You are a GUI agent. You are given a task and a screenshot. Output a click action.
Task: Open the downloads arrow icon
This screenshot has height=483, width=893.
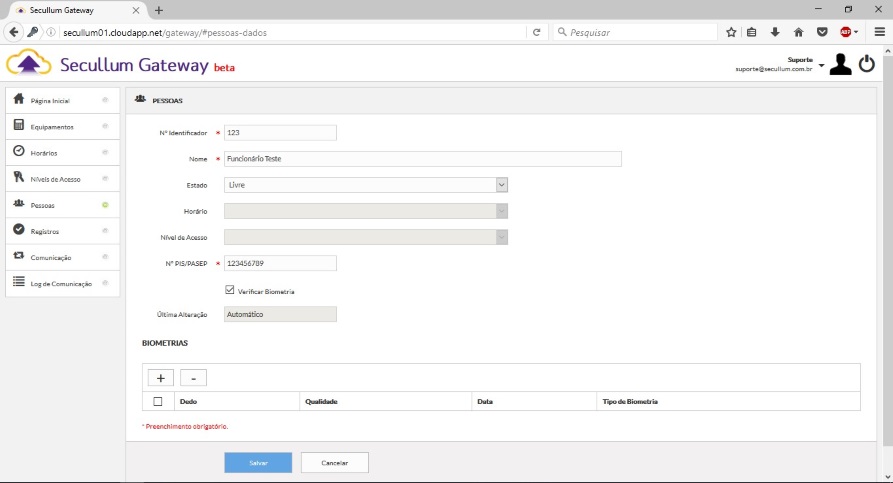pos(775,32)
